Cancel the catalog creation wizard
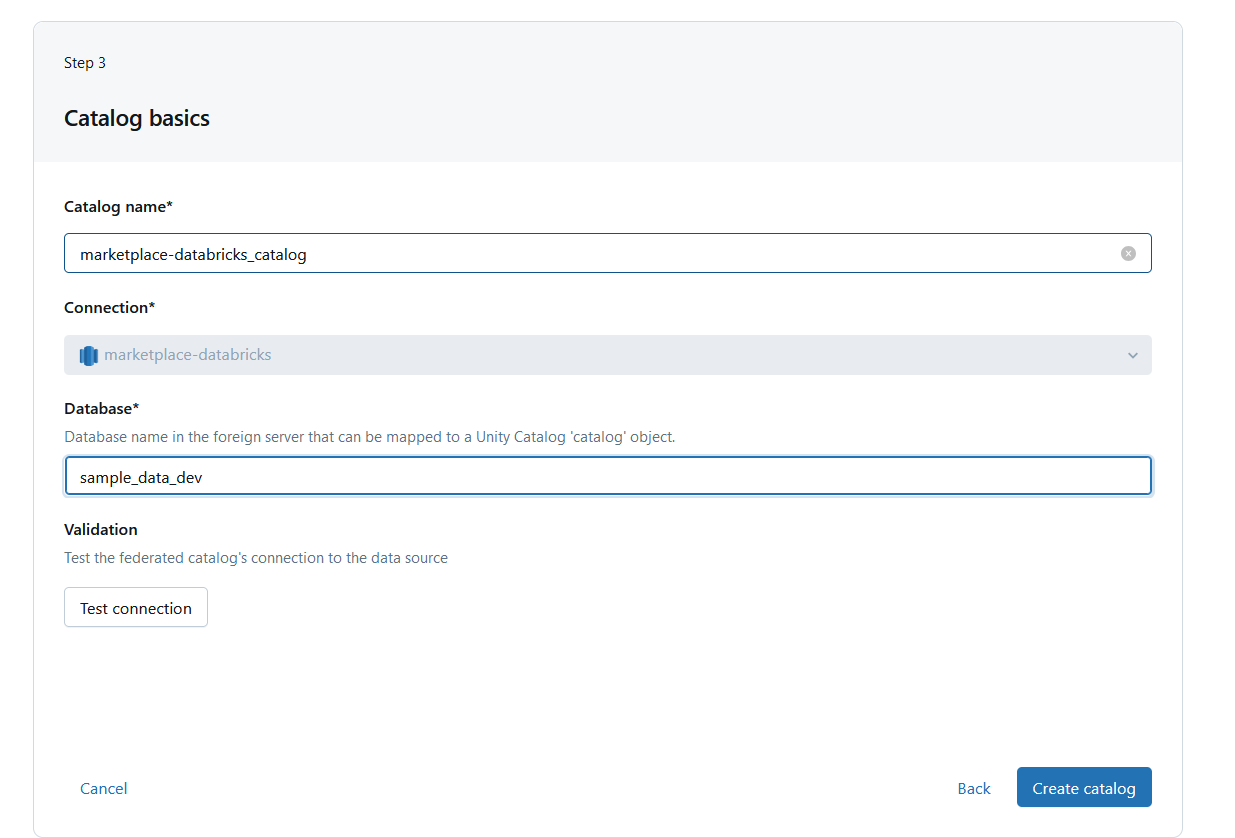This screenshot has width=1235, height=838. pyautogui.click(x=103, y=788)
